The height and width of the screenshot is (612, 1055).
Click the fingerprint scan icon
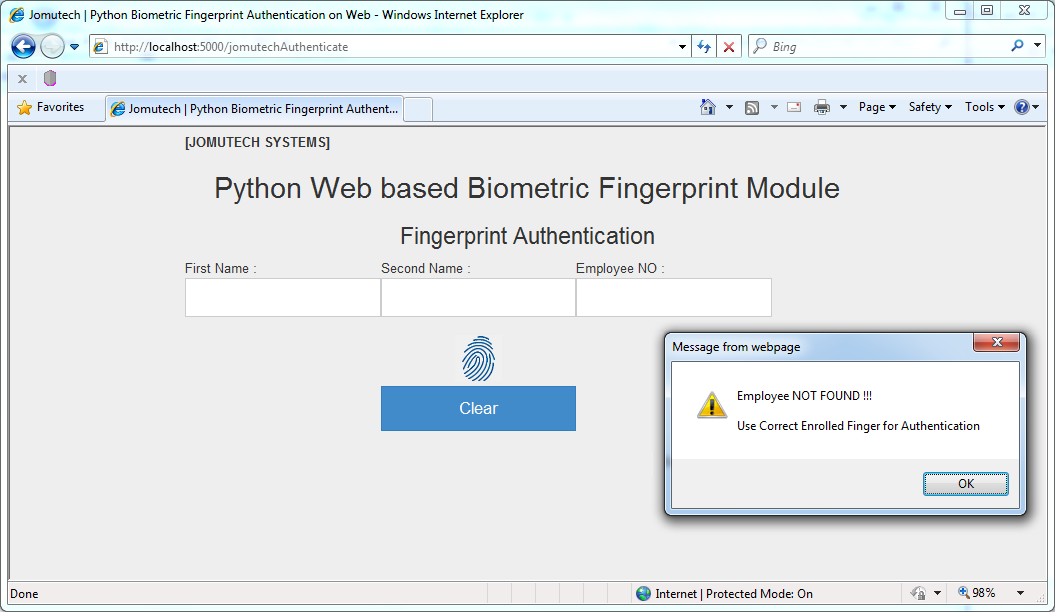coord(478,357)
